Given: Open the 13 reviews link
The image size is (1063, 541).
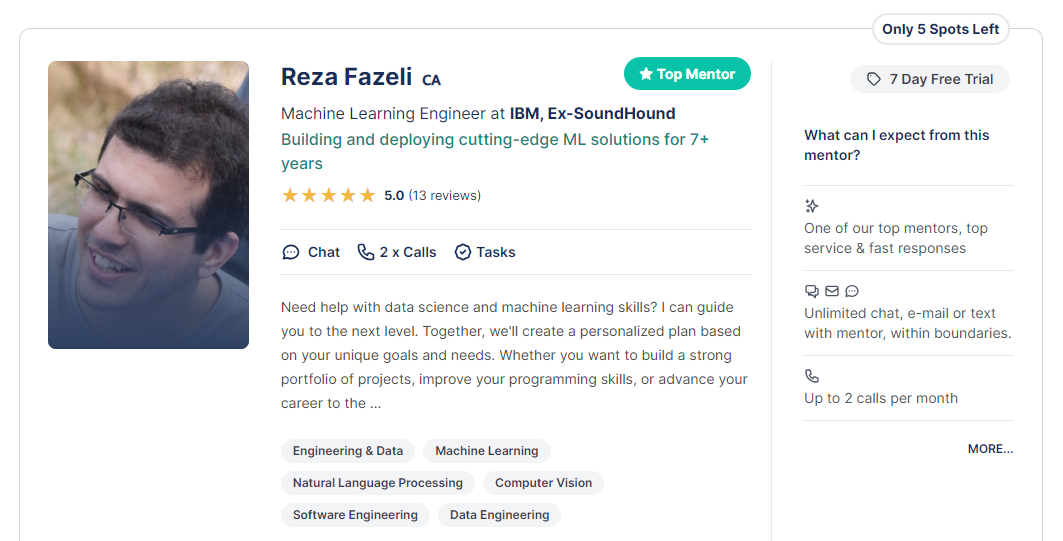Looking at the screenshot, I should tap(445, 196).
